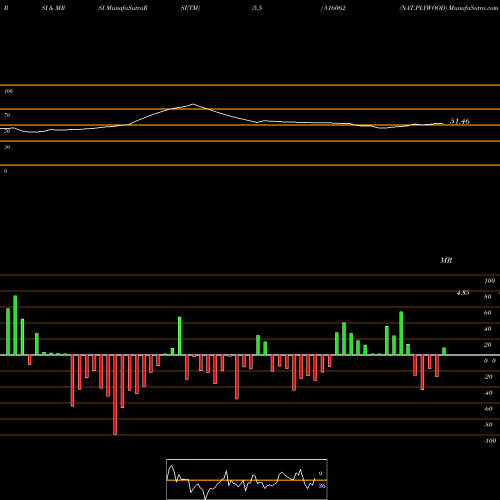This screenshot has height=500, width=500.
Task: Click the (NAT.PLYWOOD) MunafaSutra.com header text
Action: tap(449, 8)
